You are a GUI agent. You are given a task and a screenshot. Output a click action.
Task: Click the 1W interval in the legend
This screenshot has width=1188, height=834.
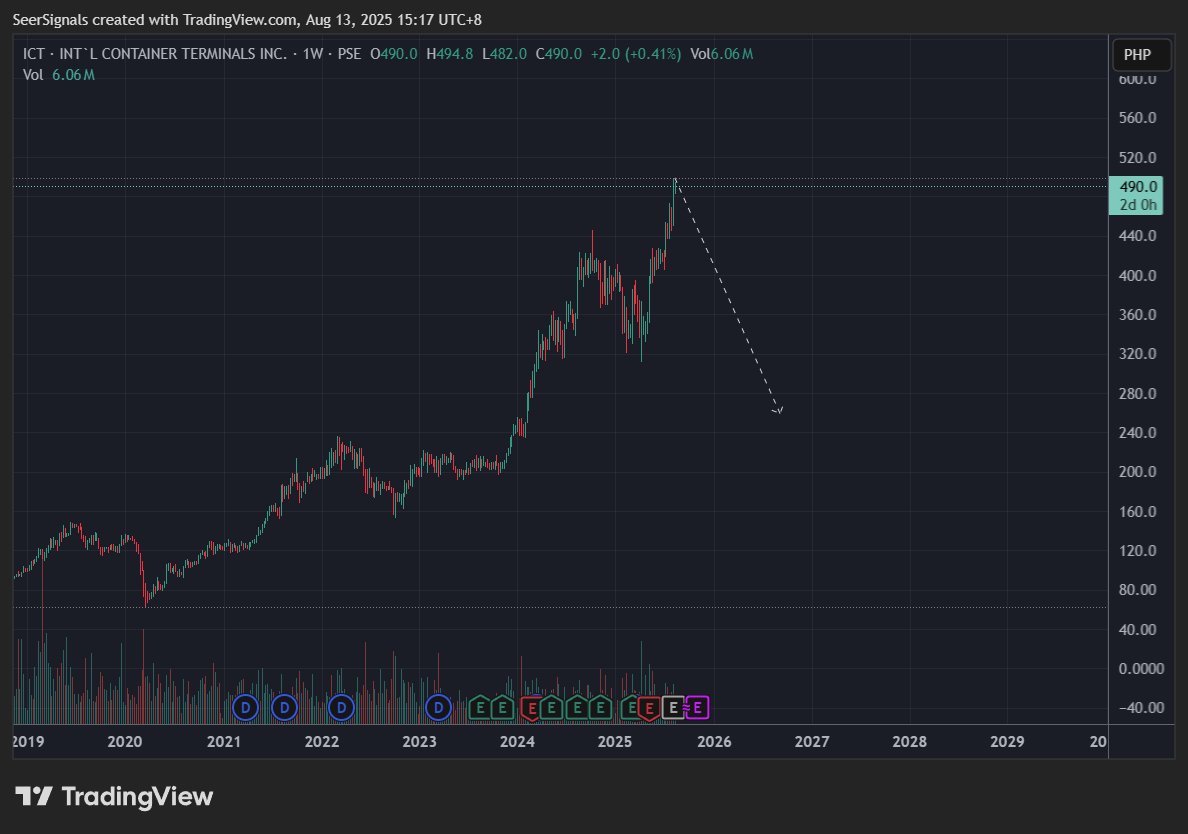click(x=313, y=54)
